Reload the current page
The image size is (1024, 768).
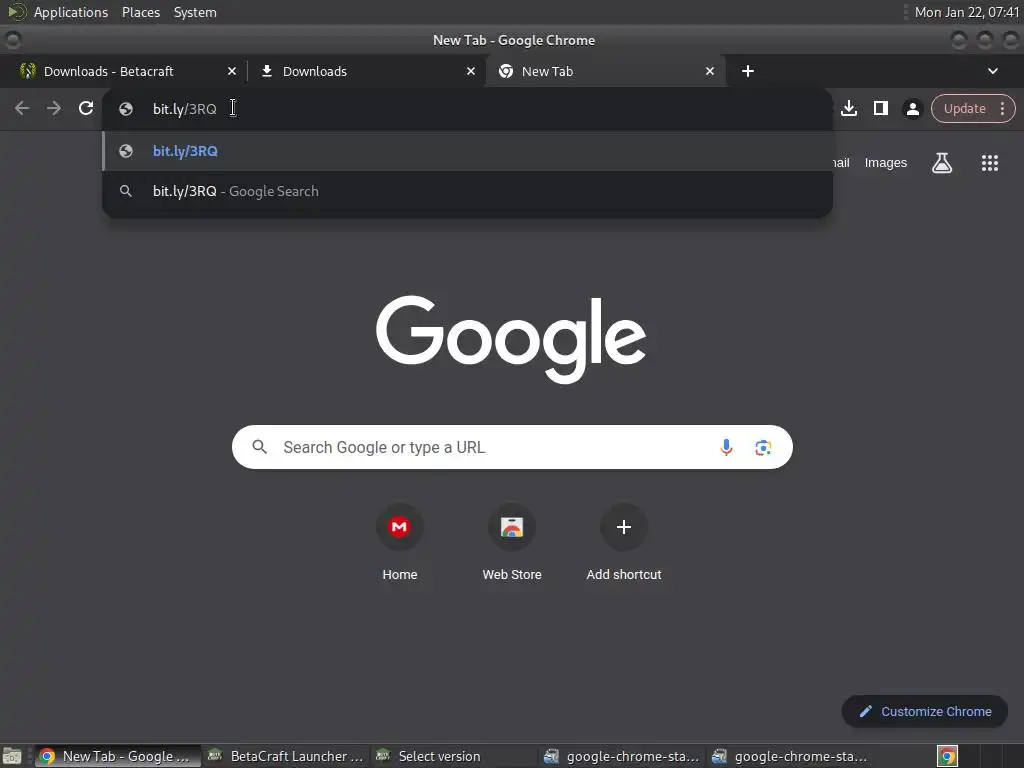[x=86, y=108]
